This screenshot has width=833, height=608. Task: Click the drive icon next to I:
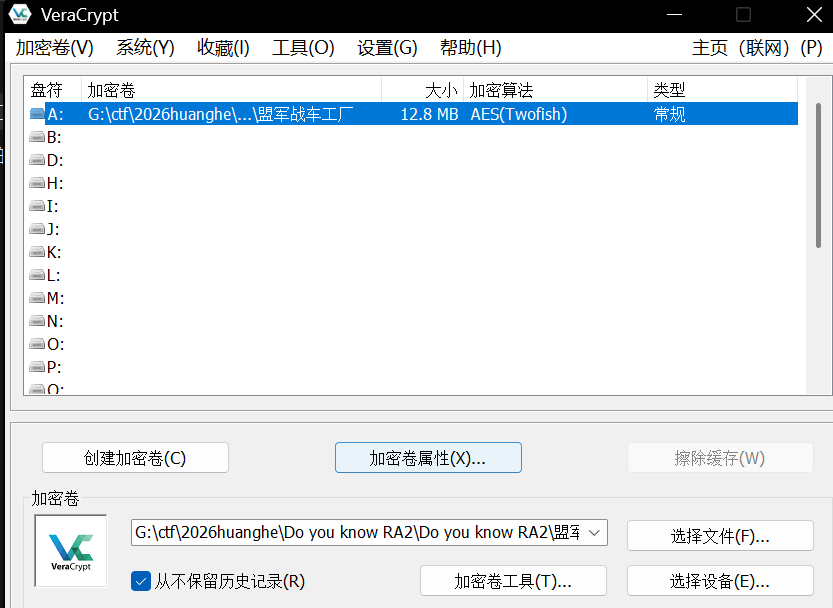pos(37,206)
